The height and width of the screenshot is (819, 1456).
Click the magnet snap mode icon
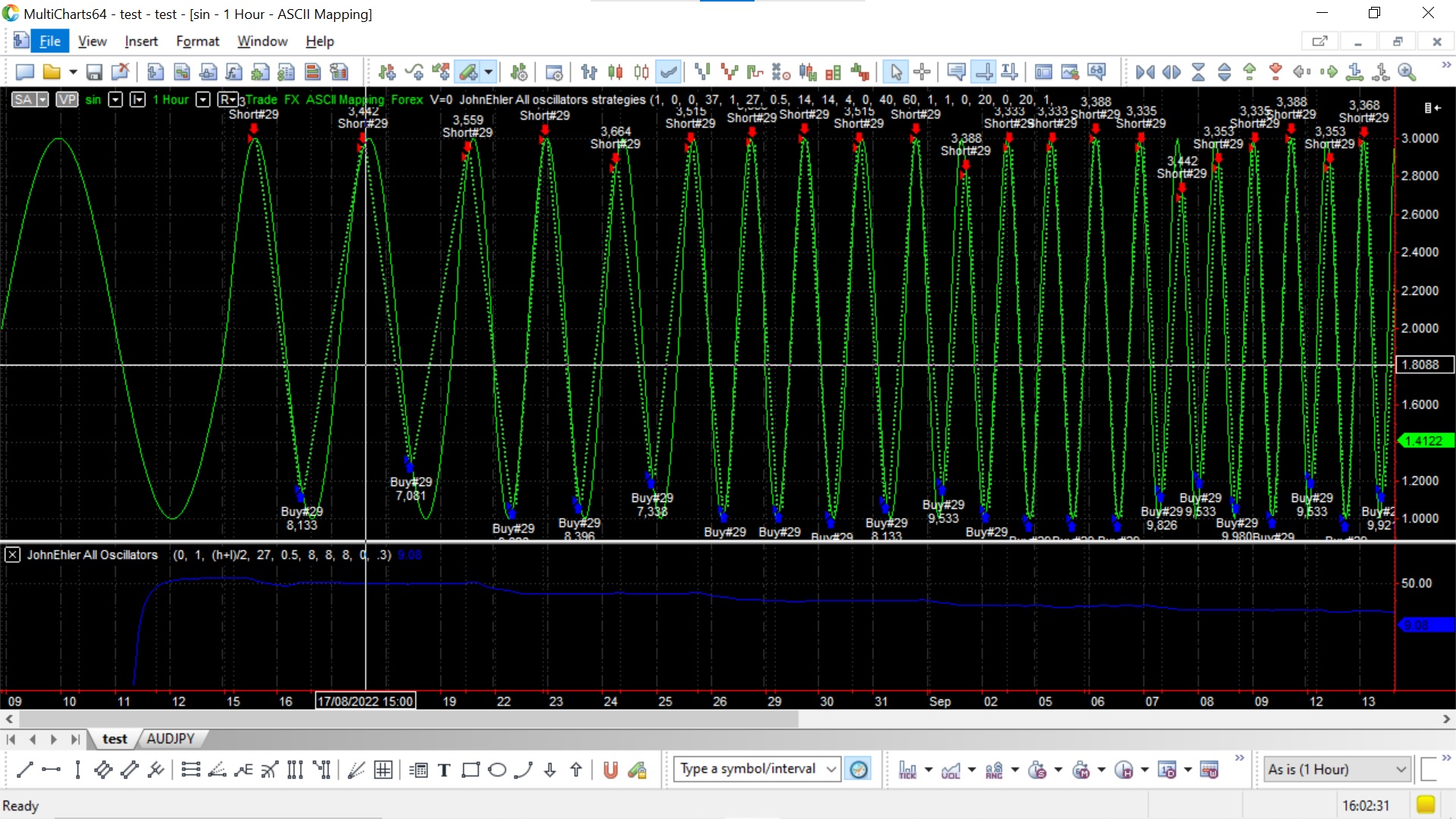tap(610, 770)
